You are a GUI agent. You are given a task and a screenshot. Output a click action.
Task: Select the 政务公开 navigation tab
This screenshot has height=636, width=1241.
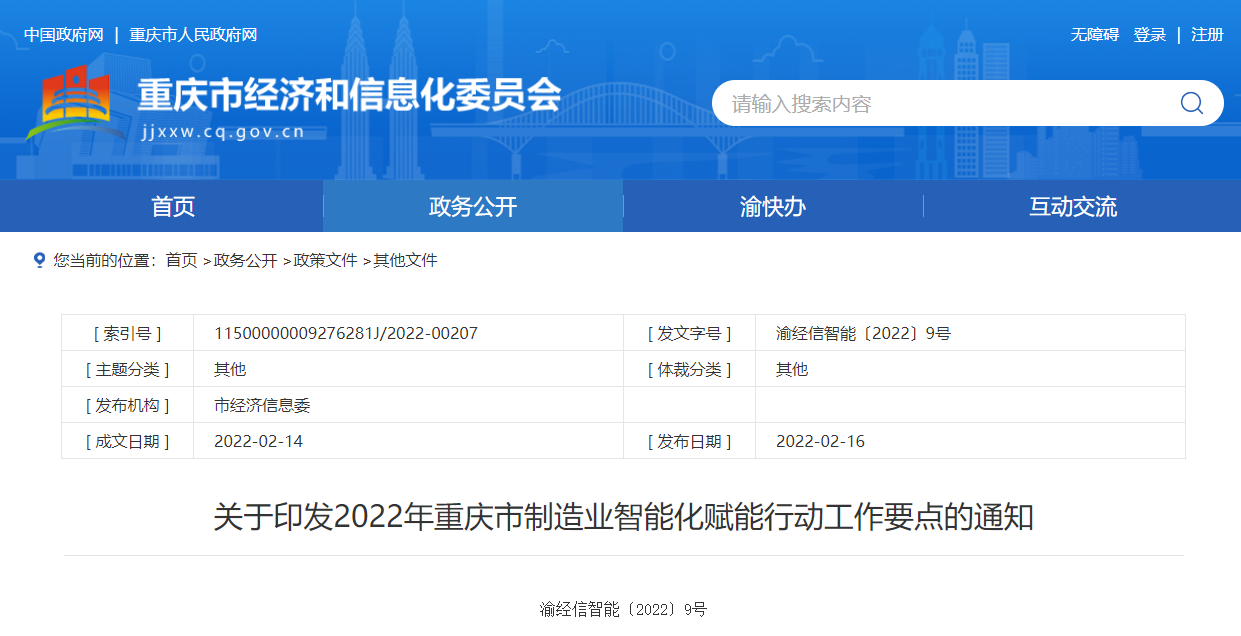click(x=473, y=207)
